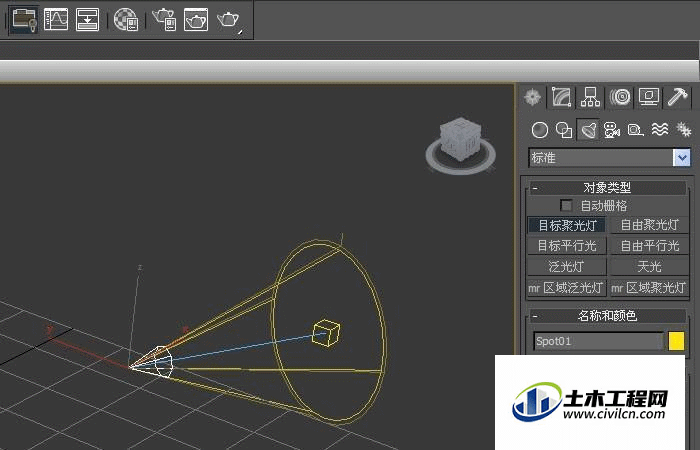
Task: Switch to the Hierarchy panel tab
Action: click(x=590, y=97)
